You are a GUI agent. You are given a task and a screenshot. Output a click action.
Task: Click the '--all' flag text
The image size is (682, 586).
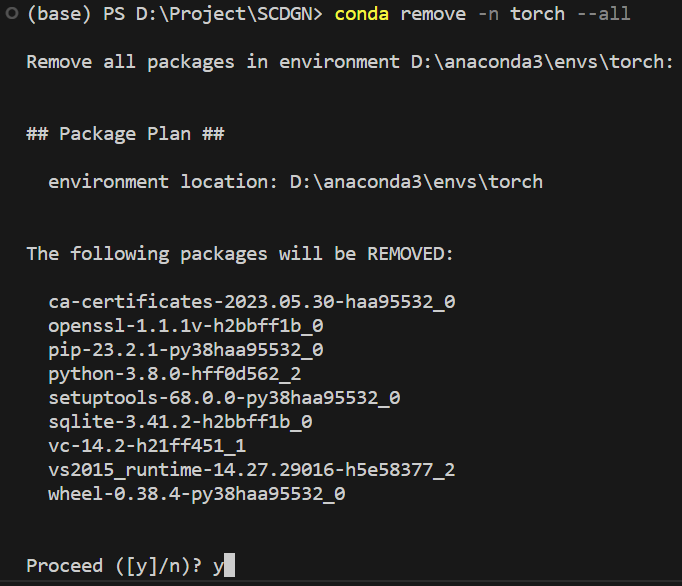(603, 14)
